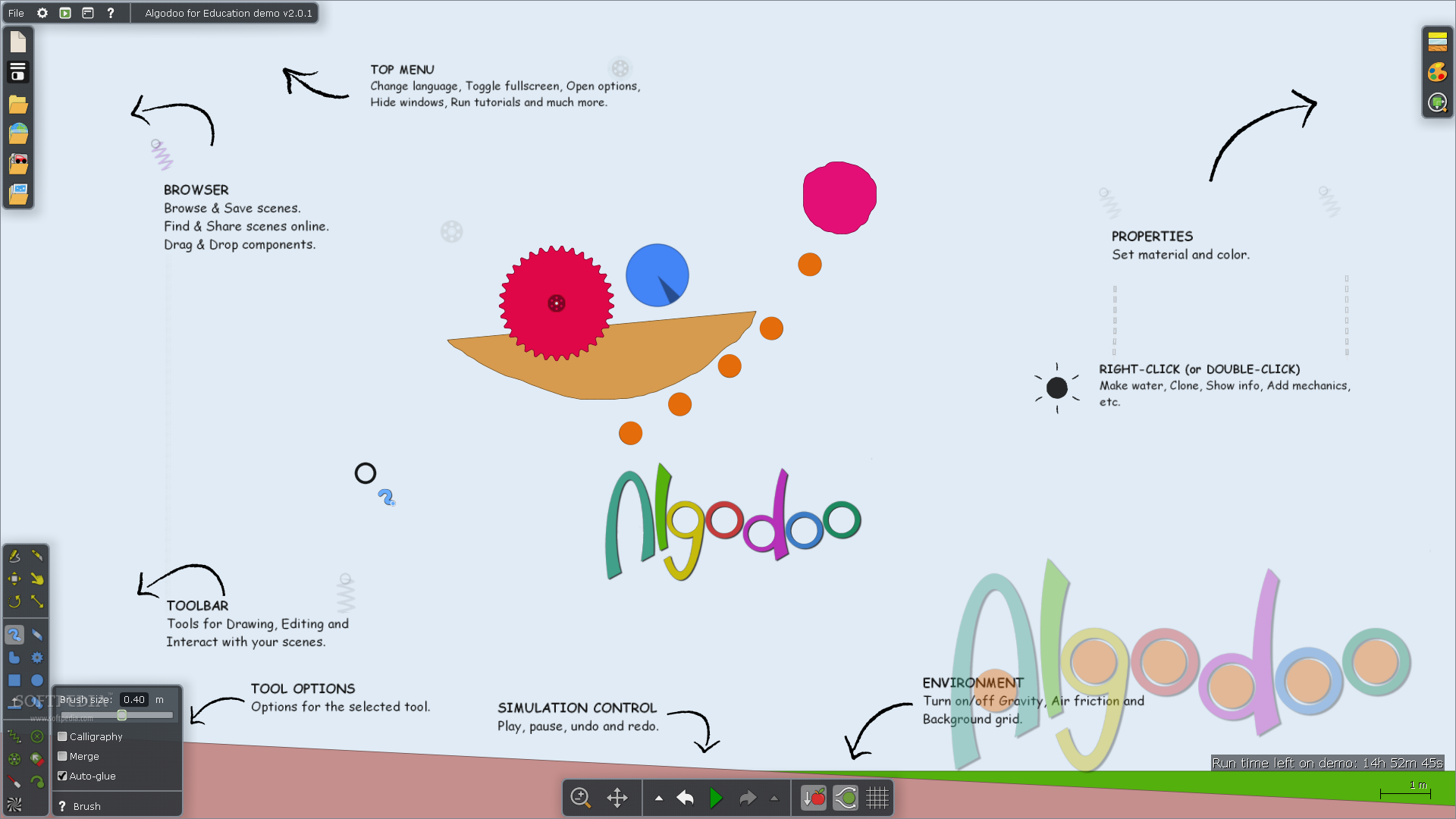This screenshot has width=1456, height=819.
Task: Open the Material properties panel
Action: click(x=1437, y=42)
